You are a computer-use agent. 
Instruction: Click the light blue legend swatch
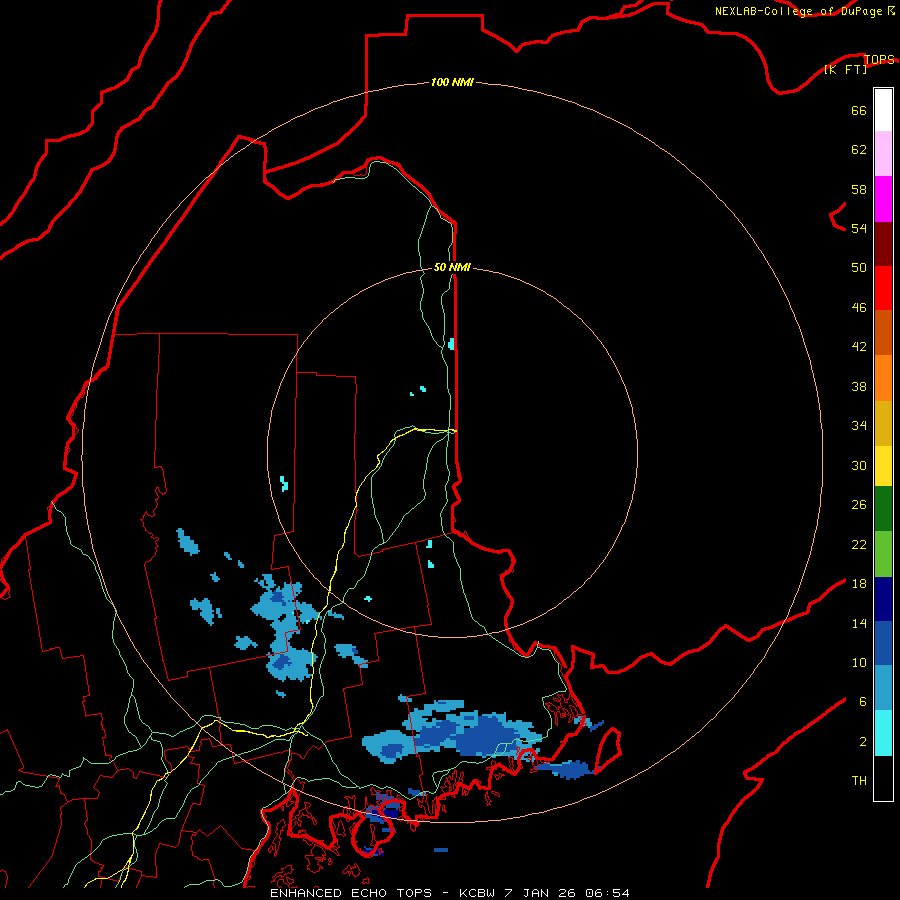pos(883,688)
